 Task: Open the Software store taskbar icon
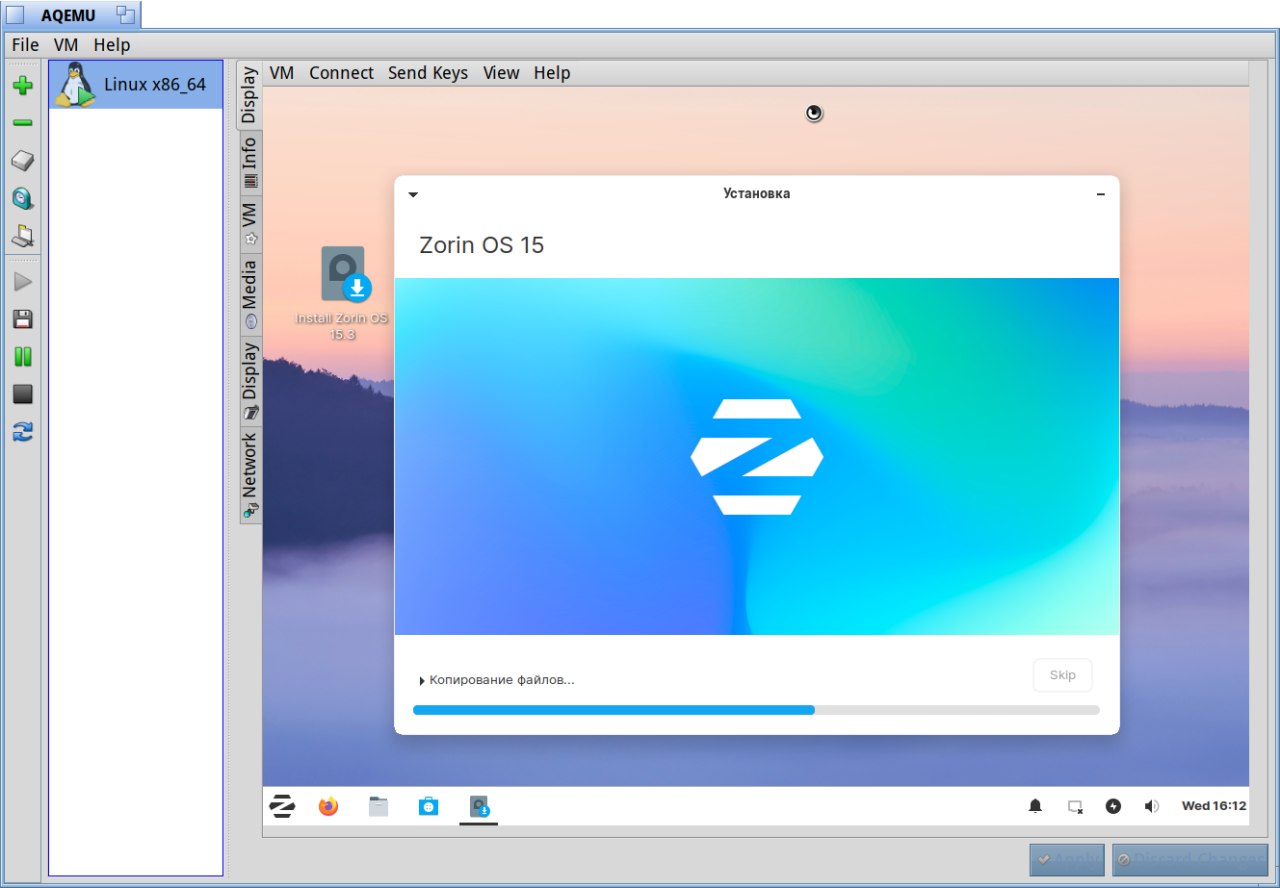click(428, 806)
